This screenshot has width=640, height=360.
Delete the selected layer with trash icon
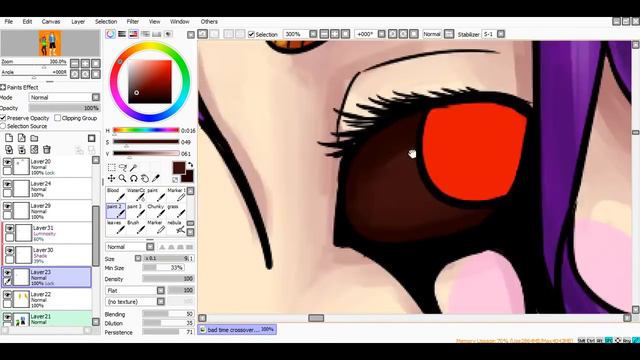pyautogui.click(x=47, y=150)
